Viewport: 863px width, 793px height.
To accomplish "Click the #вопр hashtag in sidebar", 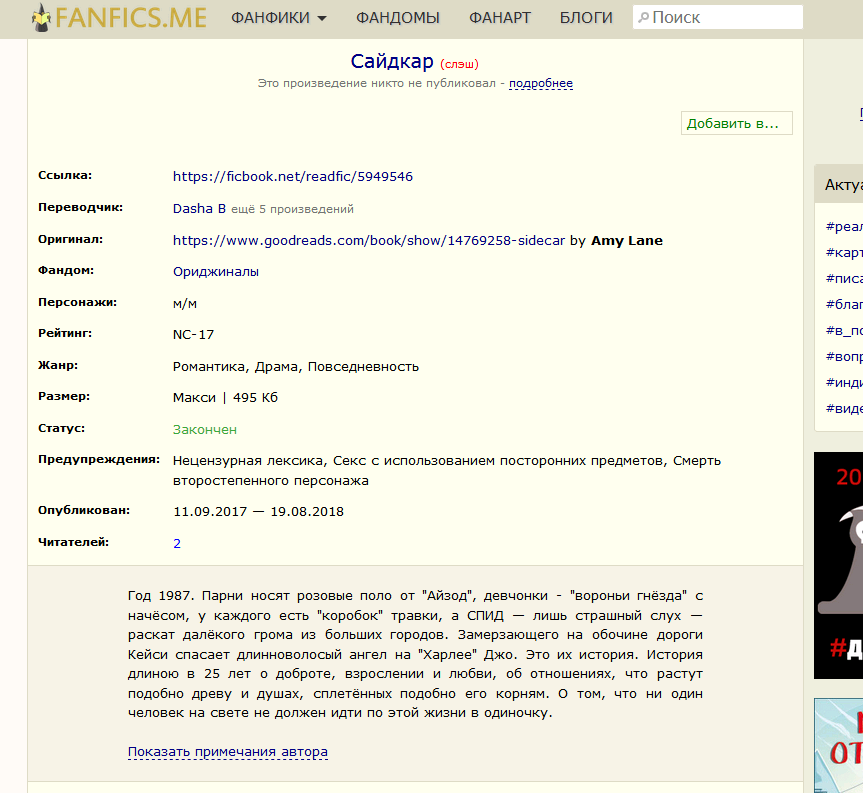I will coord(844,357).
